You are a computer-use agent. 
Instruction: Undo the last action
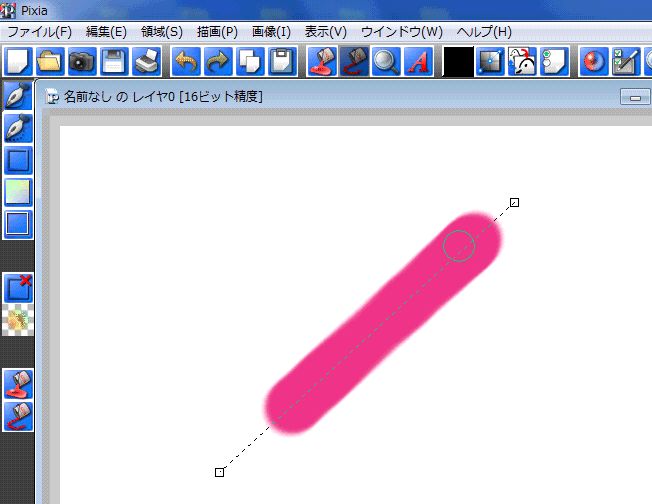pos(186,62)
